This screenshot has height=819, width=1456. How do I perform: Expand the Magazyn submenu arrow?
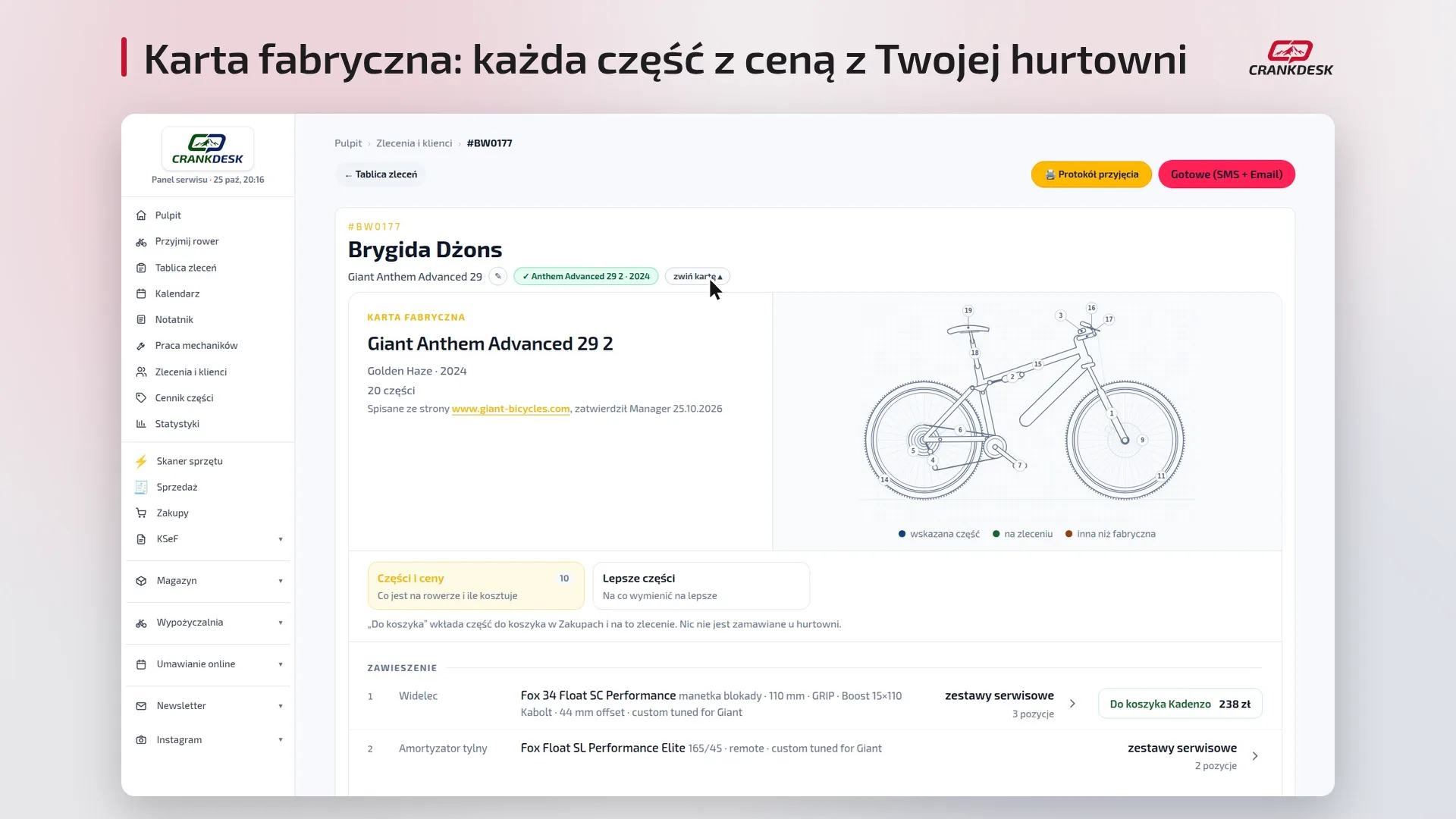point(281,581)
